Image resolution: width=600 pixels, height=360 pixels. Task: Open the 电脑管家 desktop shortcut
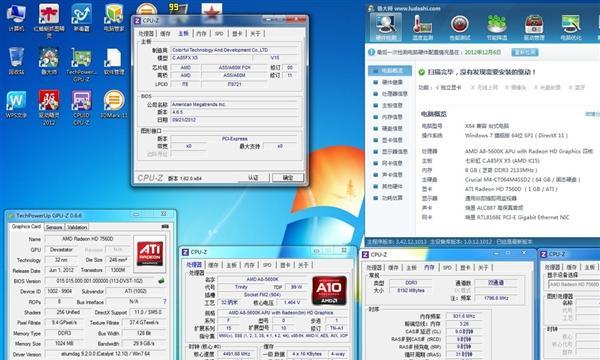point(114,18)
